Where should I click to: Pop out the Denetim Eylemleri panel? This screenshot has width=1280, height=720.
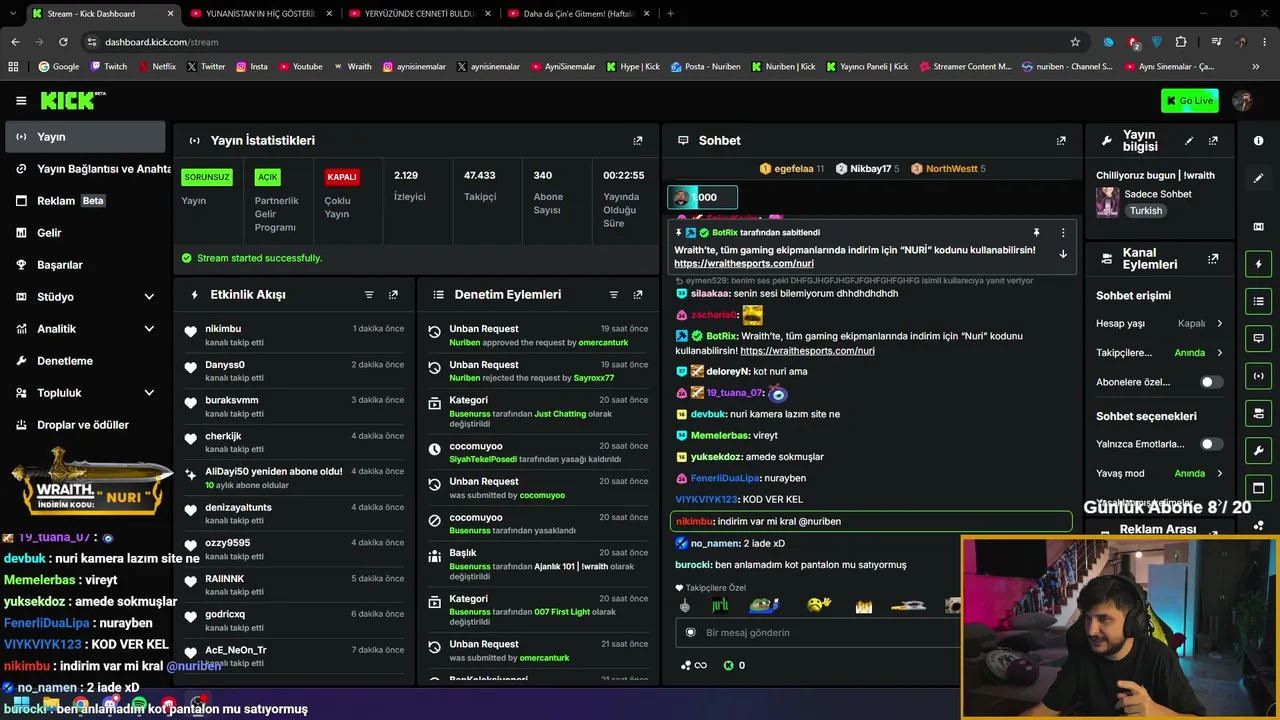coord(638,295)
